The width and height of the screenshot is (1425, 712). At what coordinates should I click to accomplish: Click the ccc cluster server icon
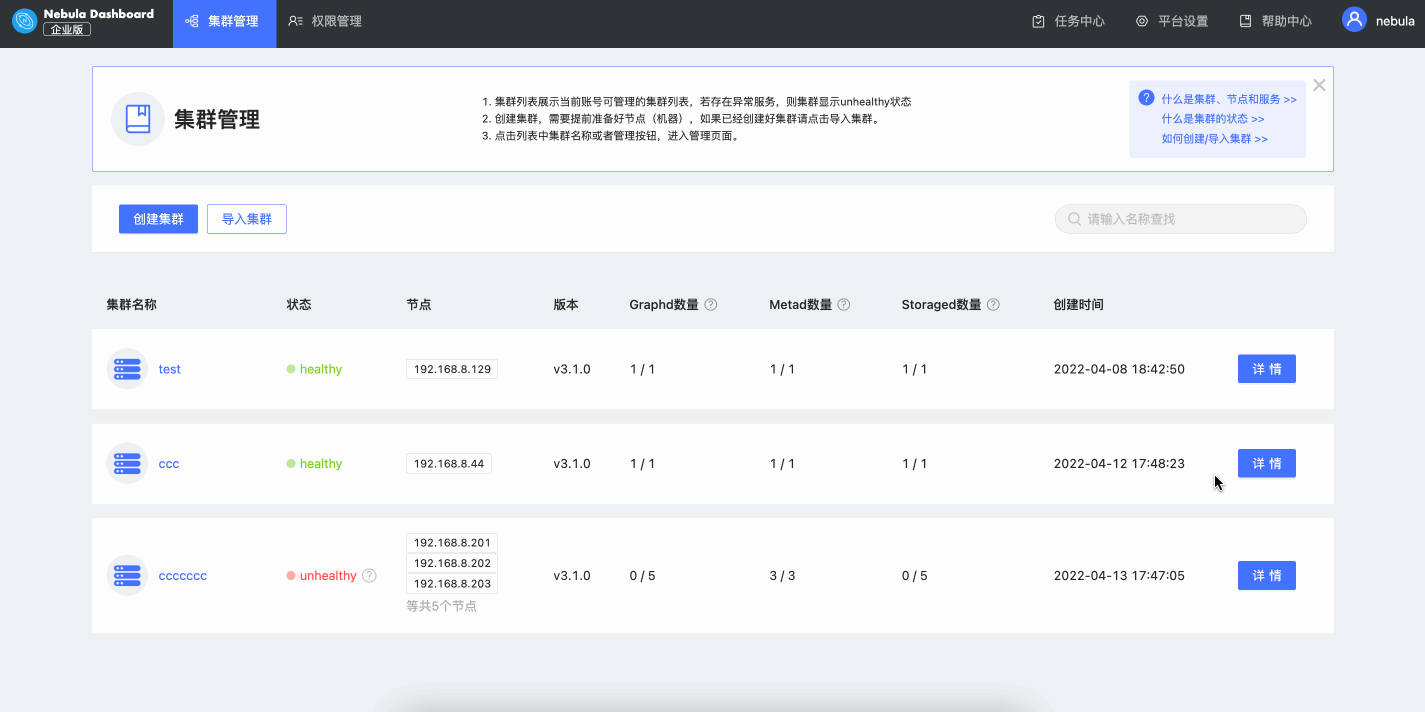pyautogui.click(x=127, y=464)
